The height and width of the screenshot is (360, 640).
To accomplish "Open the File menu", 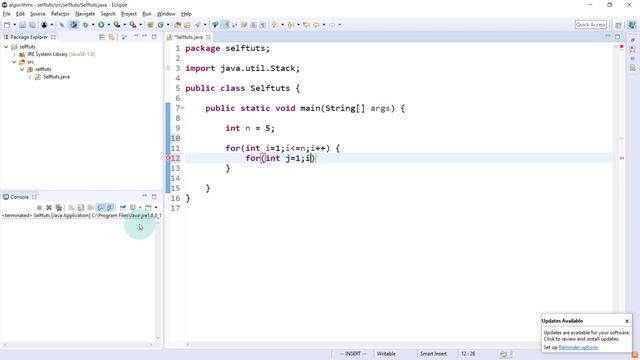I will pyautogui.click(x=7, y=14).
